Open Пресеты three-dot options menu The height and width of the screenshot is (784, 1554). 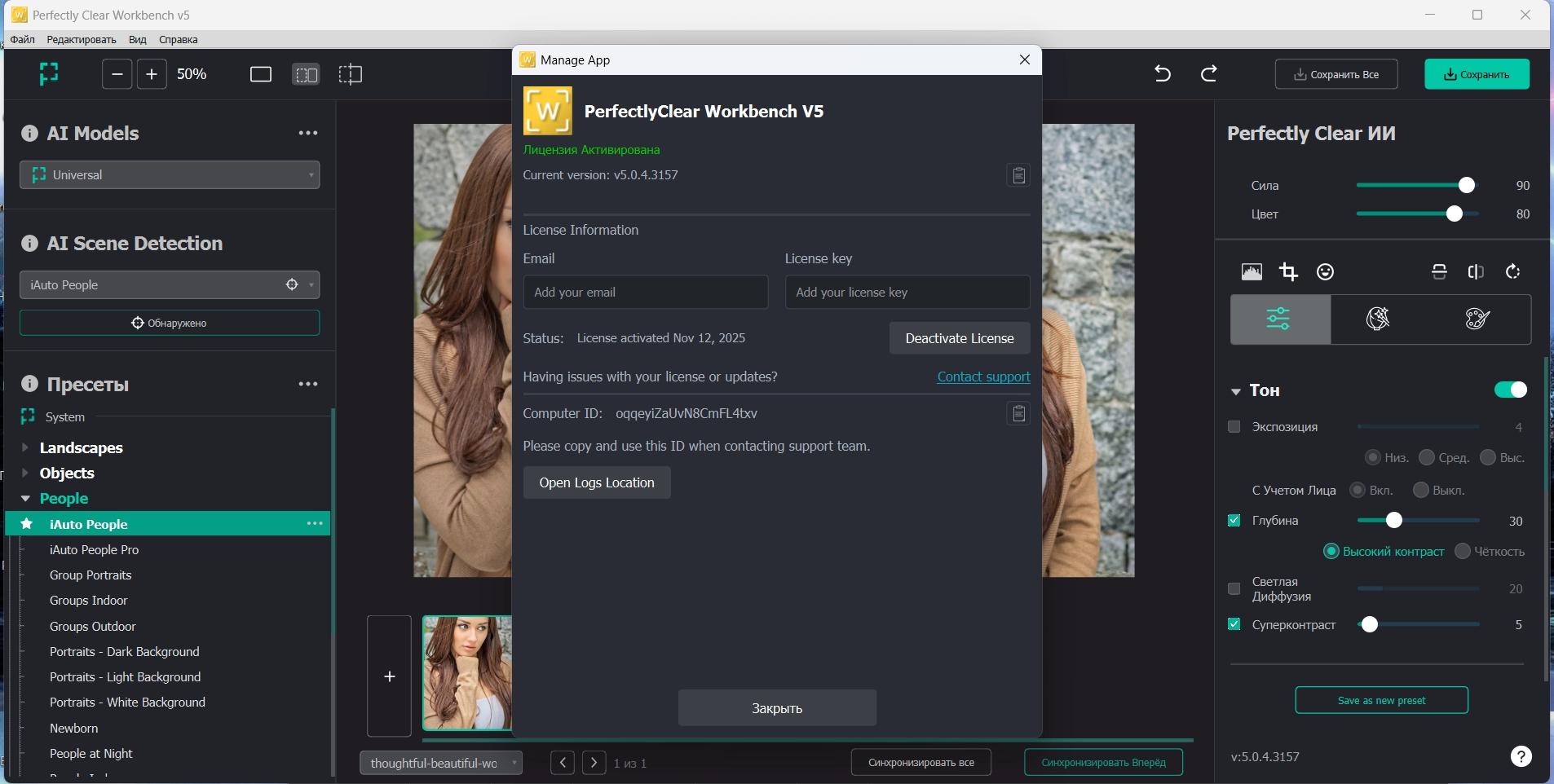click(308, 384)
